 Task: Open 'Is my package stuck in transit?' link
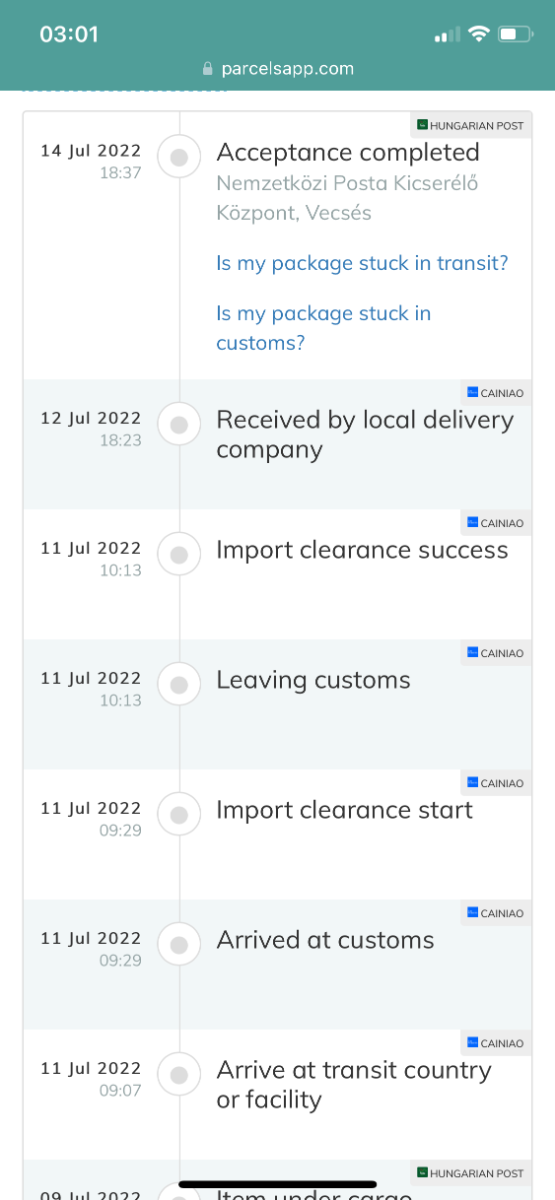click(x=362, y=263)
